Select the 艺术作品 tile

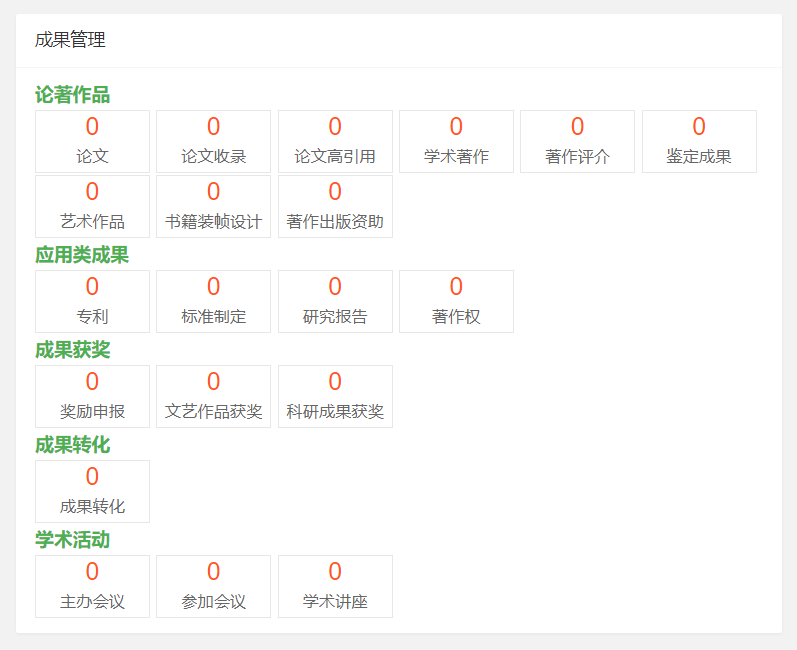click(92, 206)
